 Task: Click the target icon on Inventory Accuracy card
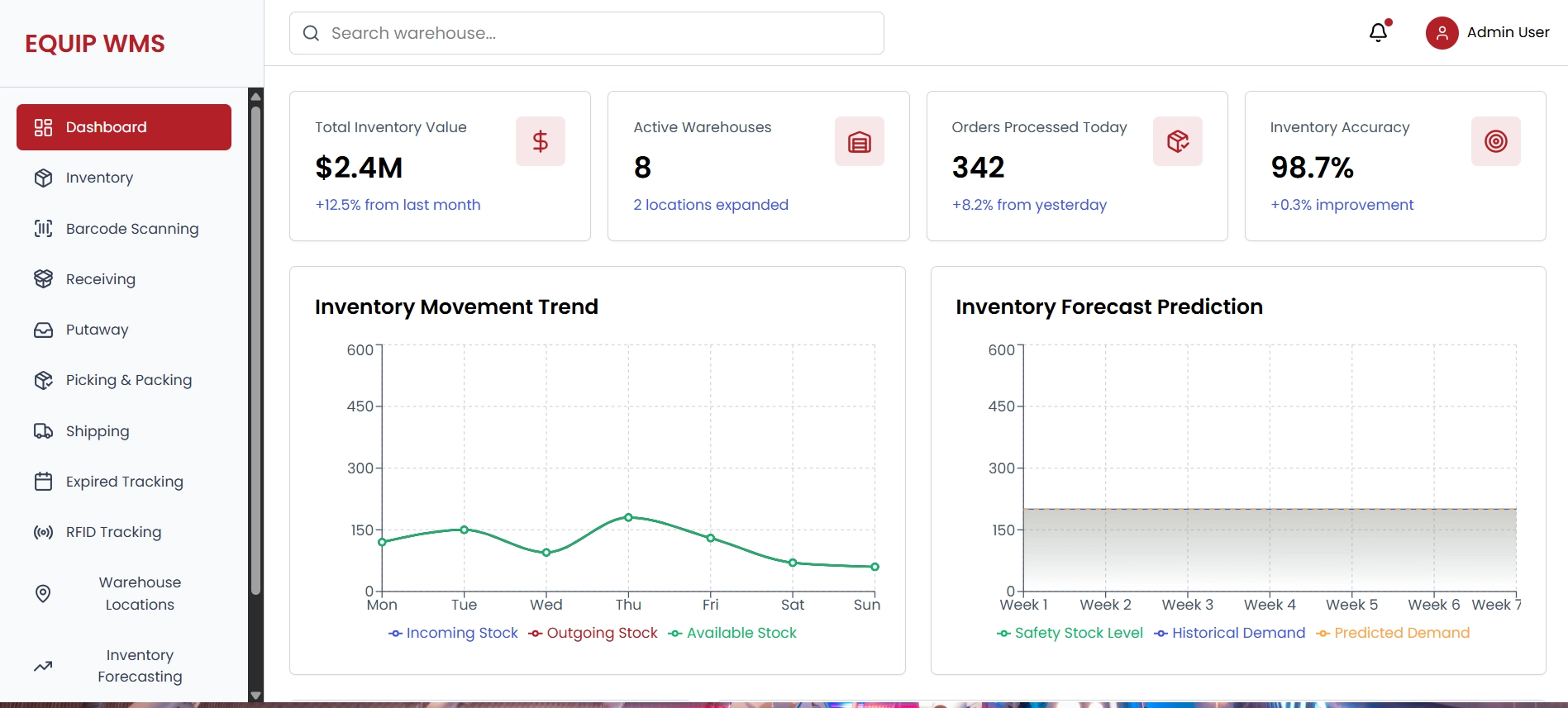click(x=1495, y=141)
